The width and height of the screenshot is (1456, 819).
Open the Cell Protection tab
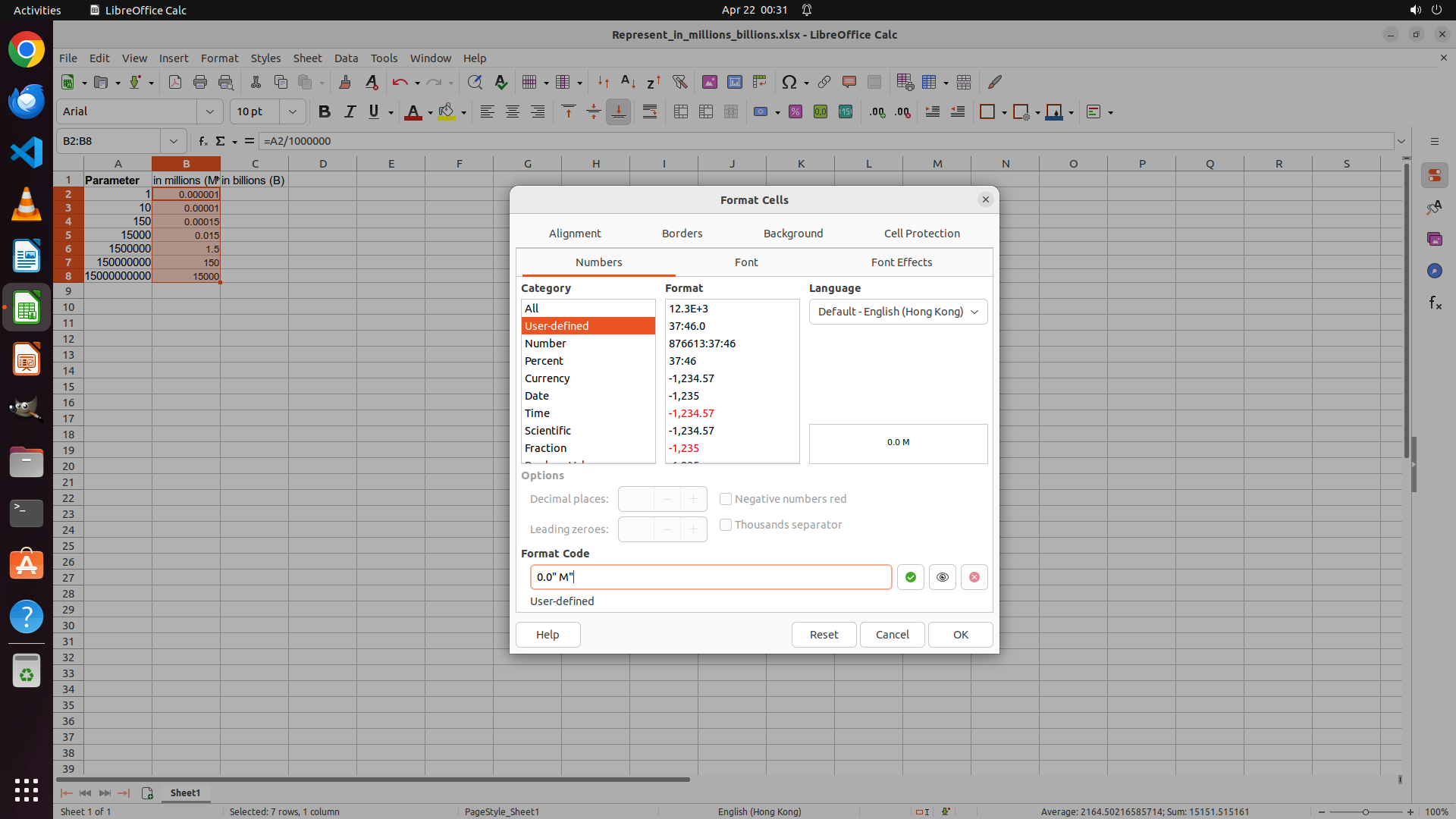pyautogui.click(x=921, y=234)
